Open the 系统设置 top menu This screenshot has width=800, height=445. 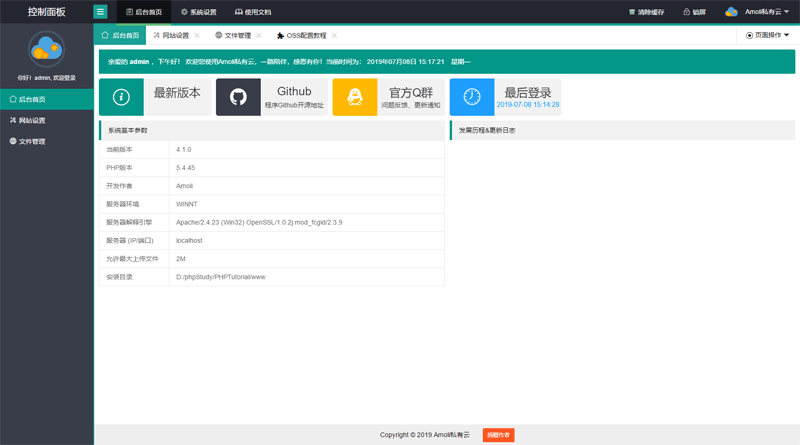198,12
